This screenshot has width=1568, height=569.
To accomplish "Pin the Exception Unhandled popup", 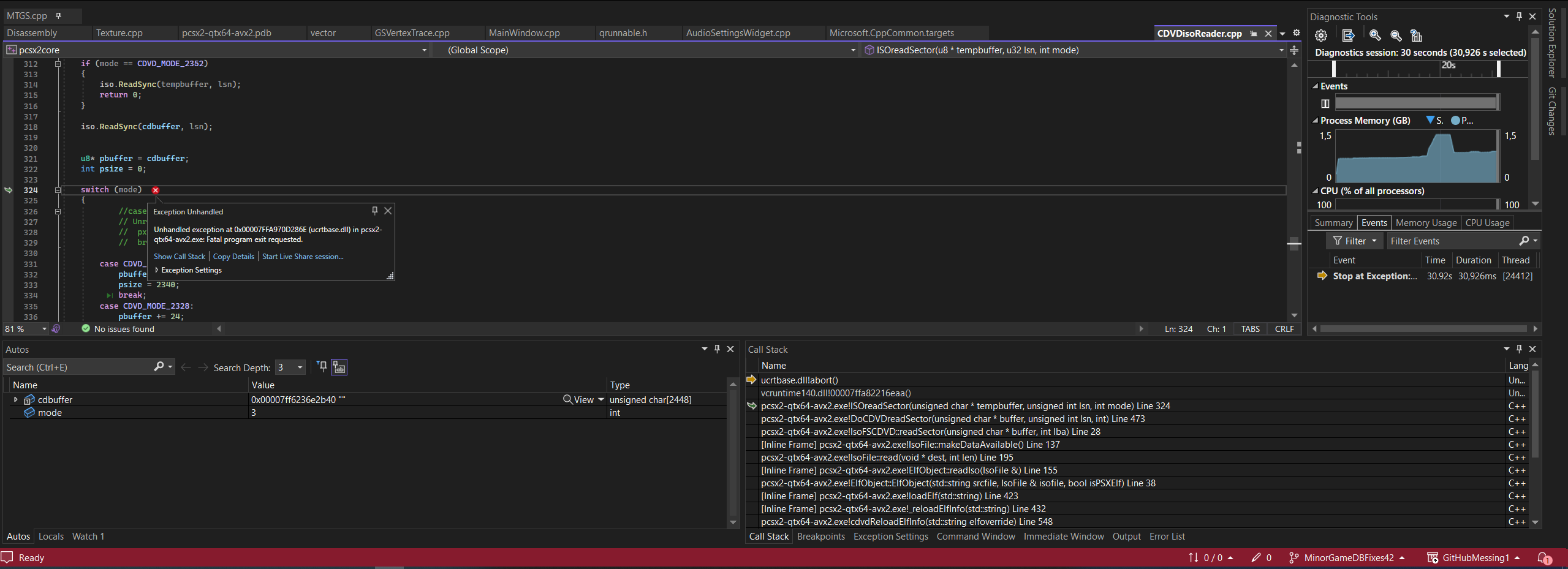I will 374,211.
